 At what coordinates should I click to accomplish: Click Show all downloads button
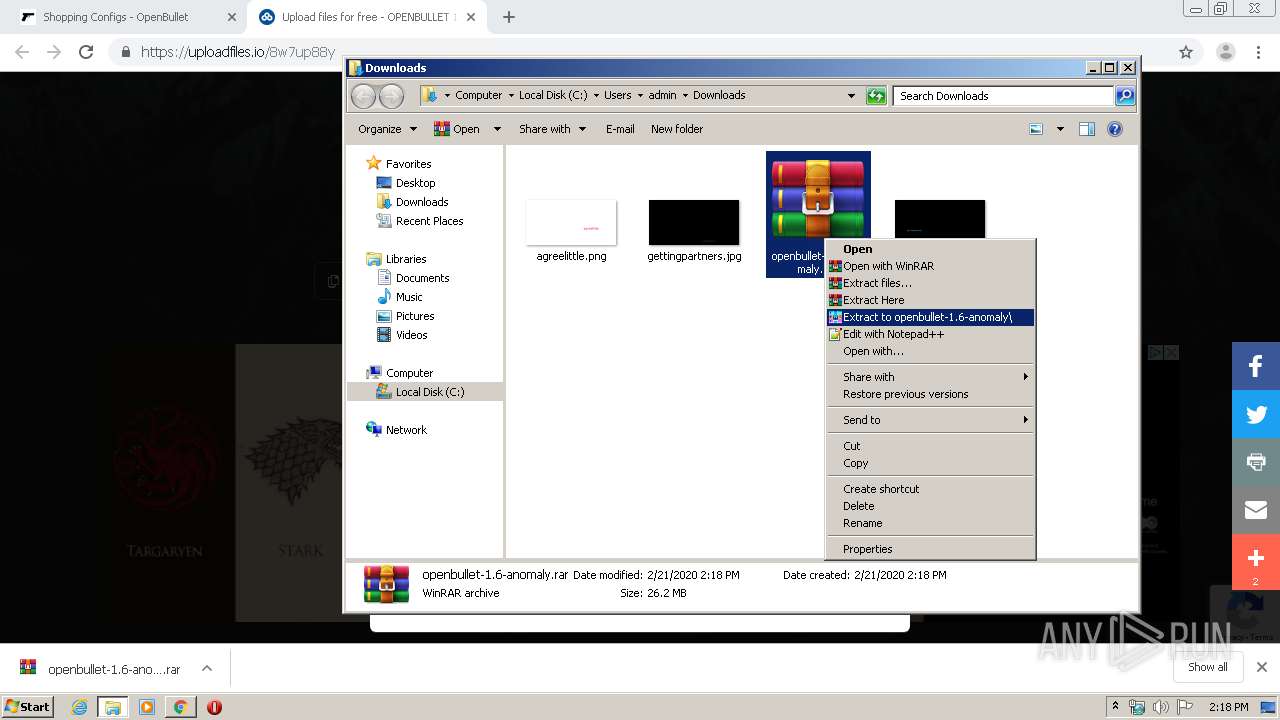pos(1207,667)
